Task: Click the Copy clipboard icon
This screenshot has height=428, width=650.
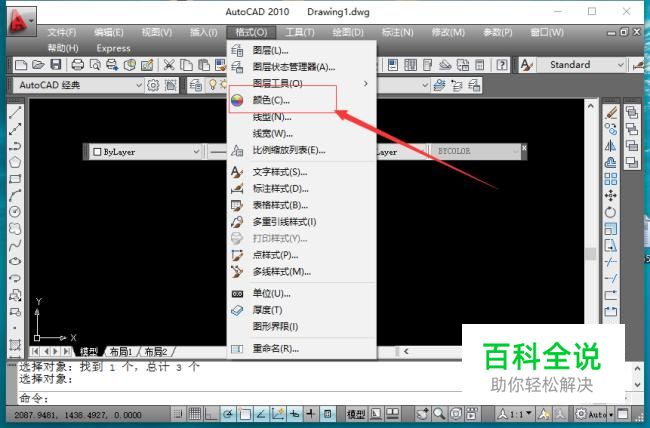Action: [186, 65]
